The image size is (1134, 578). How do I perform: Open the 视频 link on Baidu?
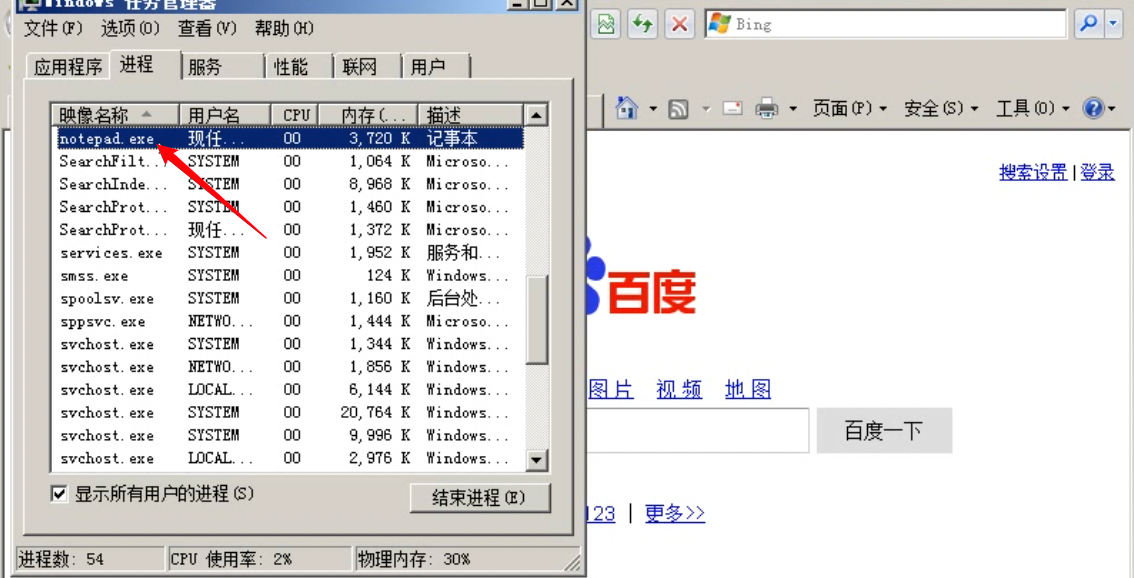tap(678, 389)
